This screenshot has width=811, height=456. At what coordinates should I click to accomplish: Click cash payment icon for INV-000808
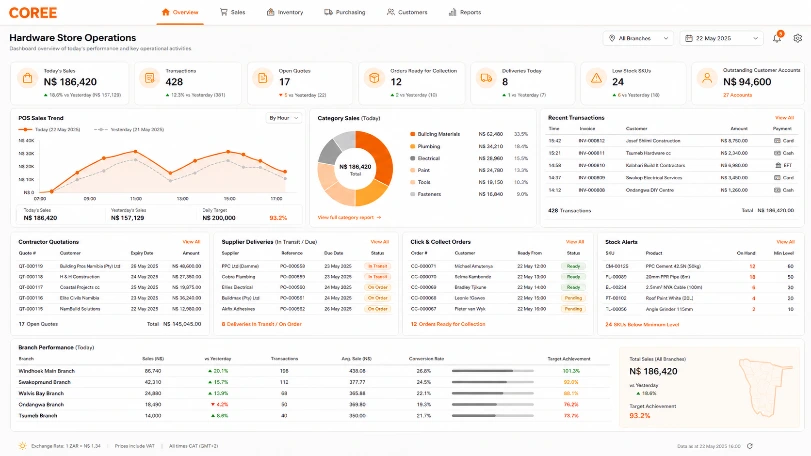777,190
